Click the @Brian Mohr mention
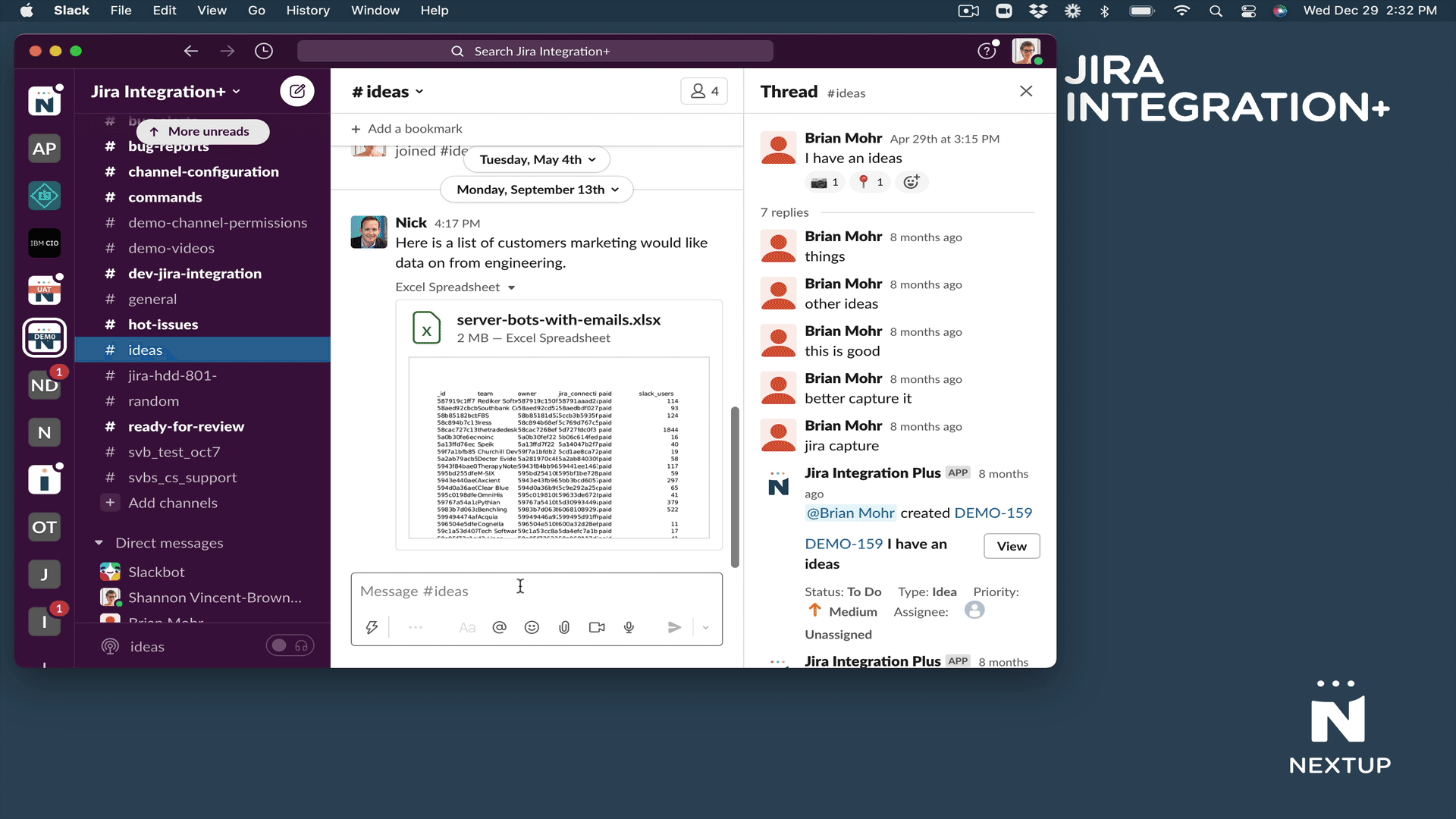 click(x=850, y=513)
